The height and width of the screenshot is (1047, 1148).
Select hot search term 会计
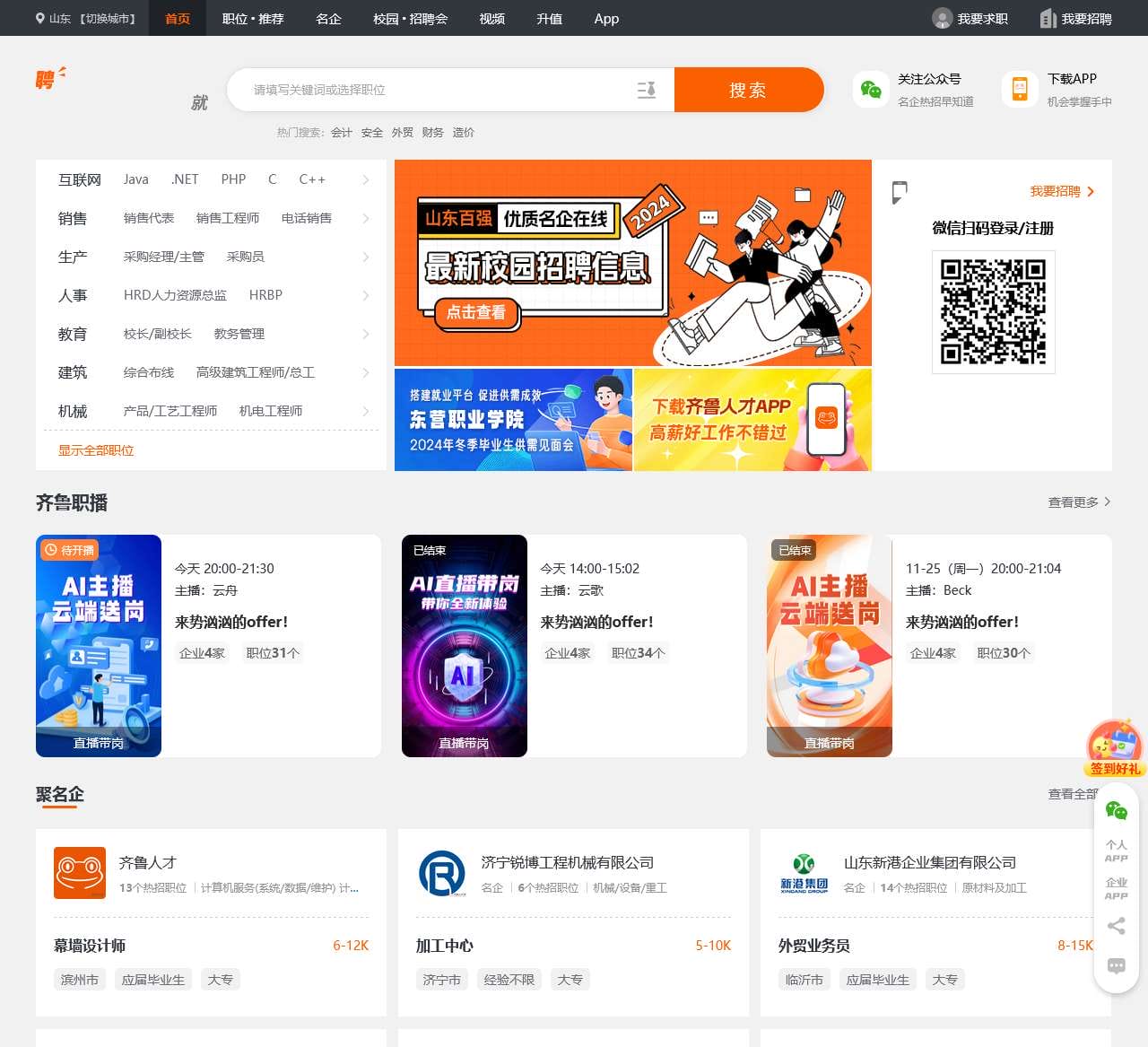pyautogui.click(x=342, y=132)
